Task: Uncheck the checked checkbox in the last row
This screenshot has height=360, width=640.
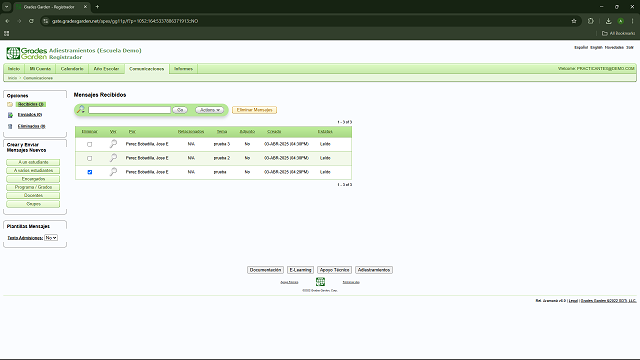Action: (90, 172)
